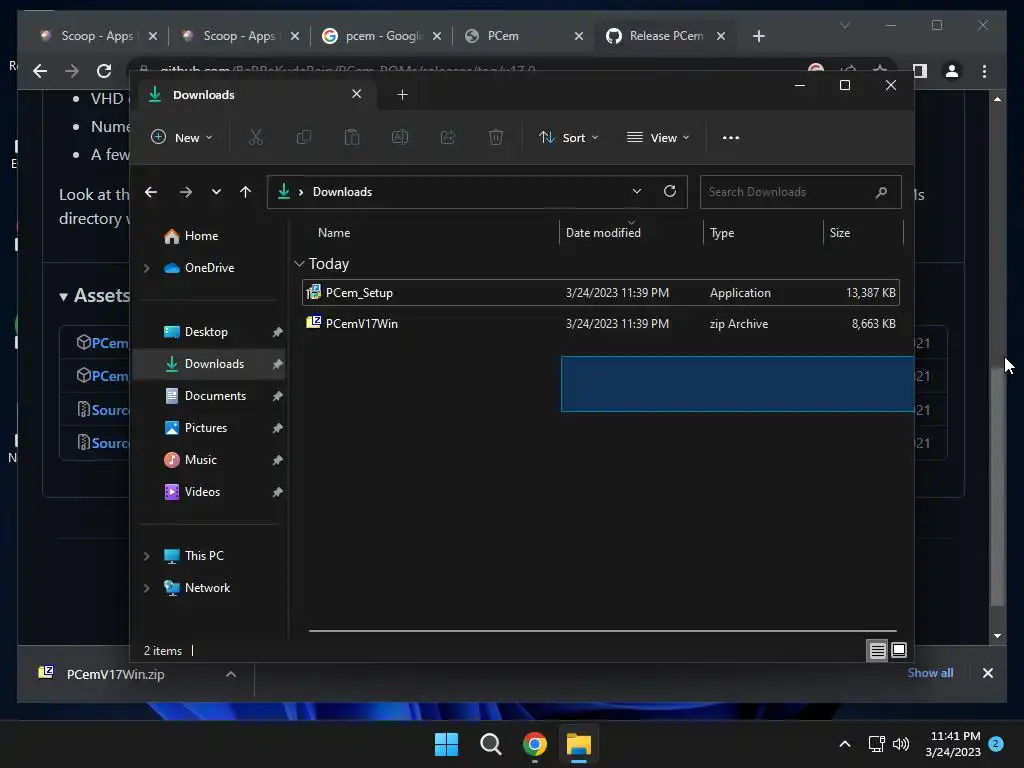
Task: Open recent locations dropdown arrow
Action: click(x=216, y=192)
